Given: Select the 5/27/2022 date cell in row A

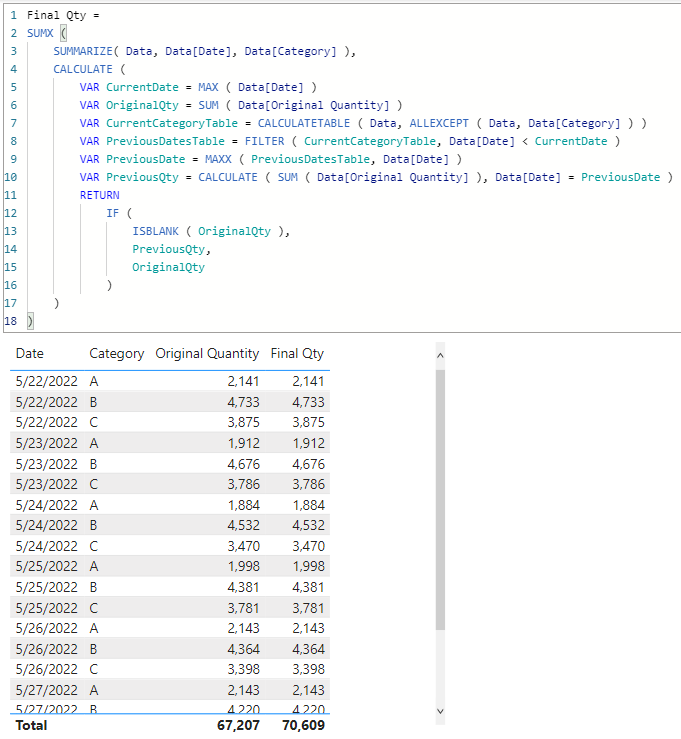Looking at the screenshot, I should tap(47, 690).
